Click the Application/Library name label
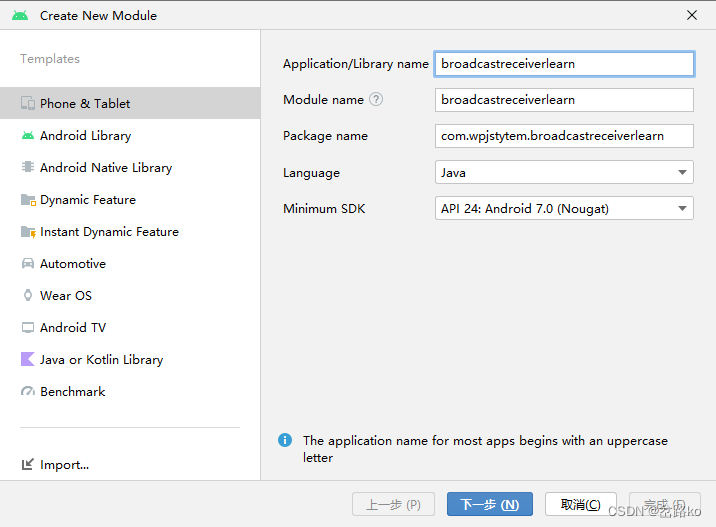 pyautogui.click(x=356, y=64)
